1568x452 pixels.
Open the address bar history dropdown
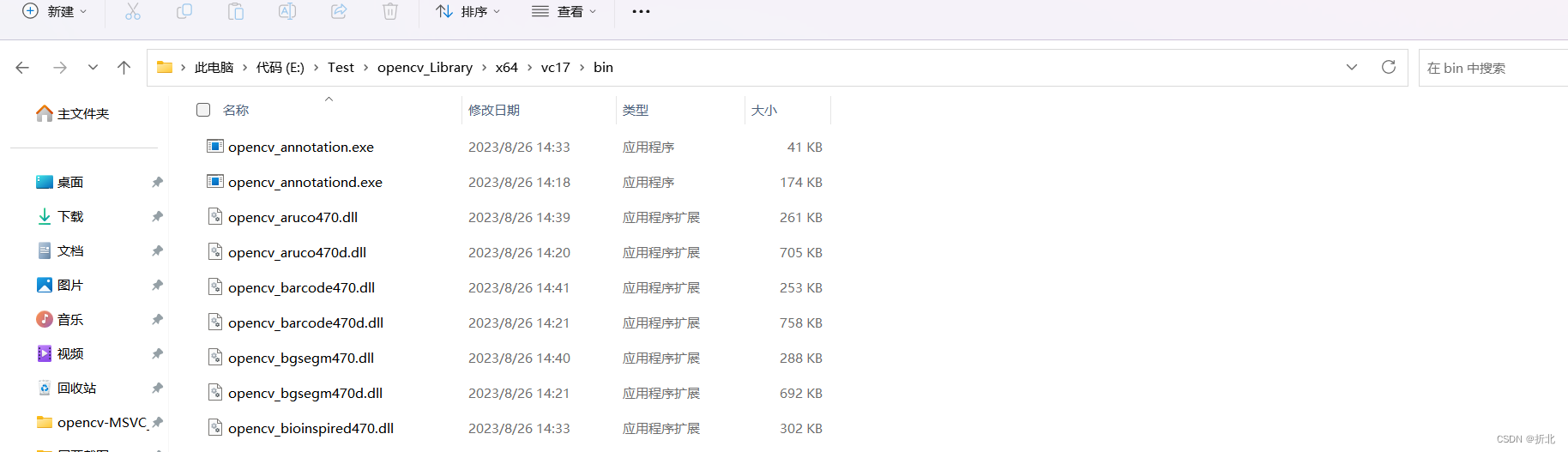click(x=1352, y=68)
